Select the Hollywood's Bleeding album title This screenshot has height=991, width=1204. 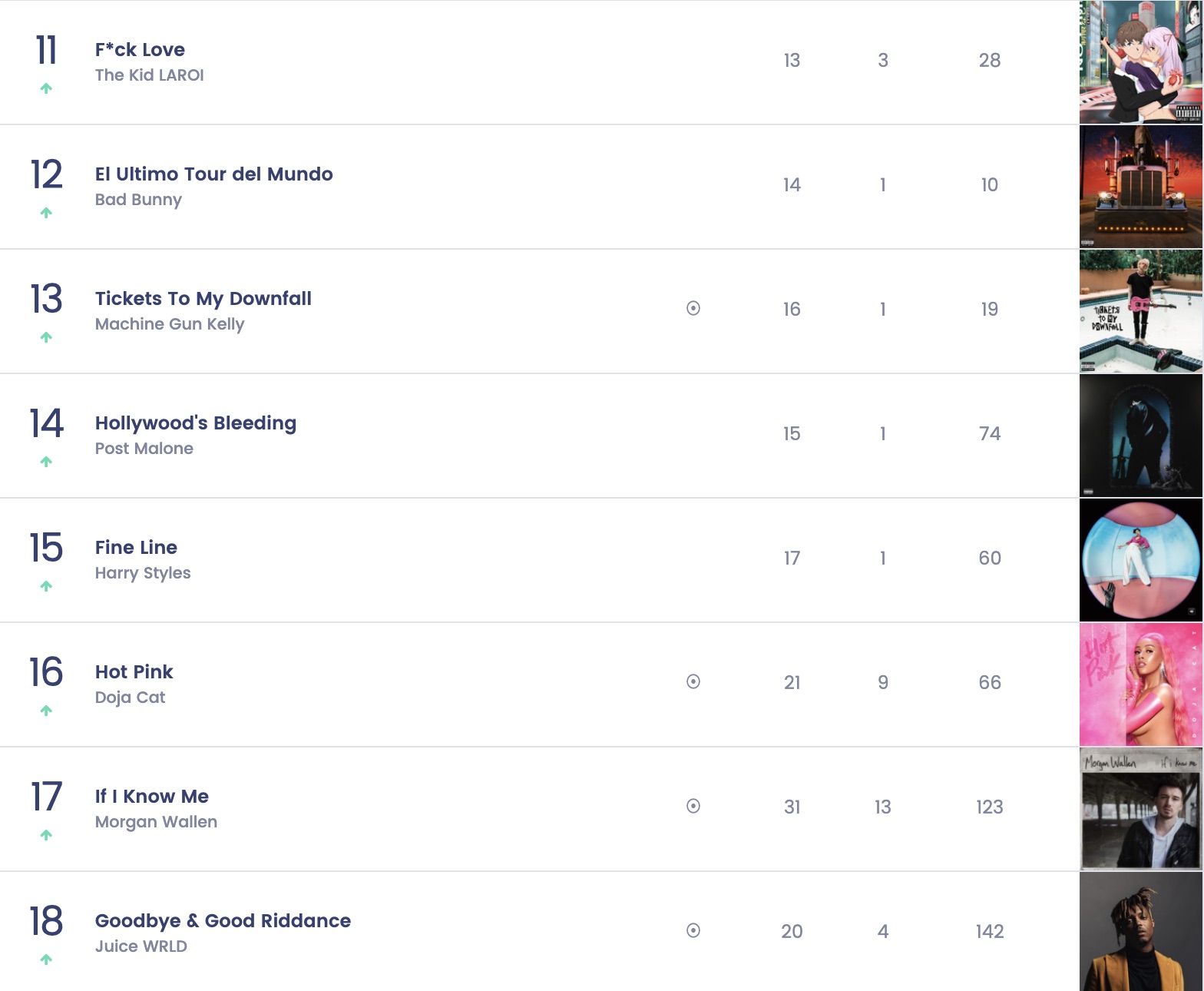[x=195, y=423]
